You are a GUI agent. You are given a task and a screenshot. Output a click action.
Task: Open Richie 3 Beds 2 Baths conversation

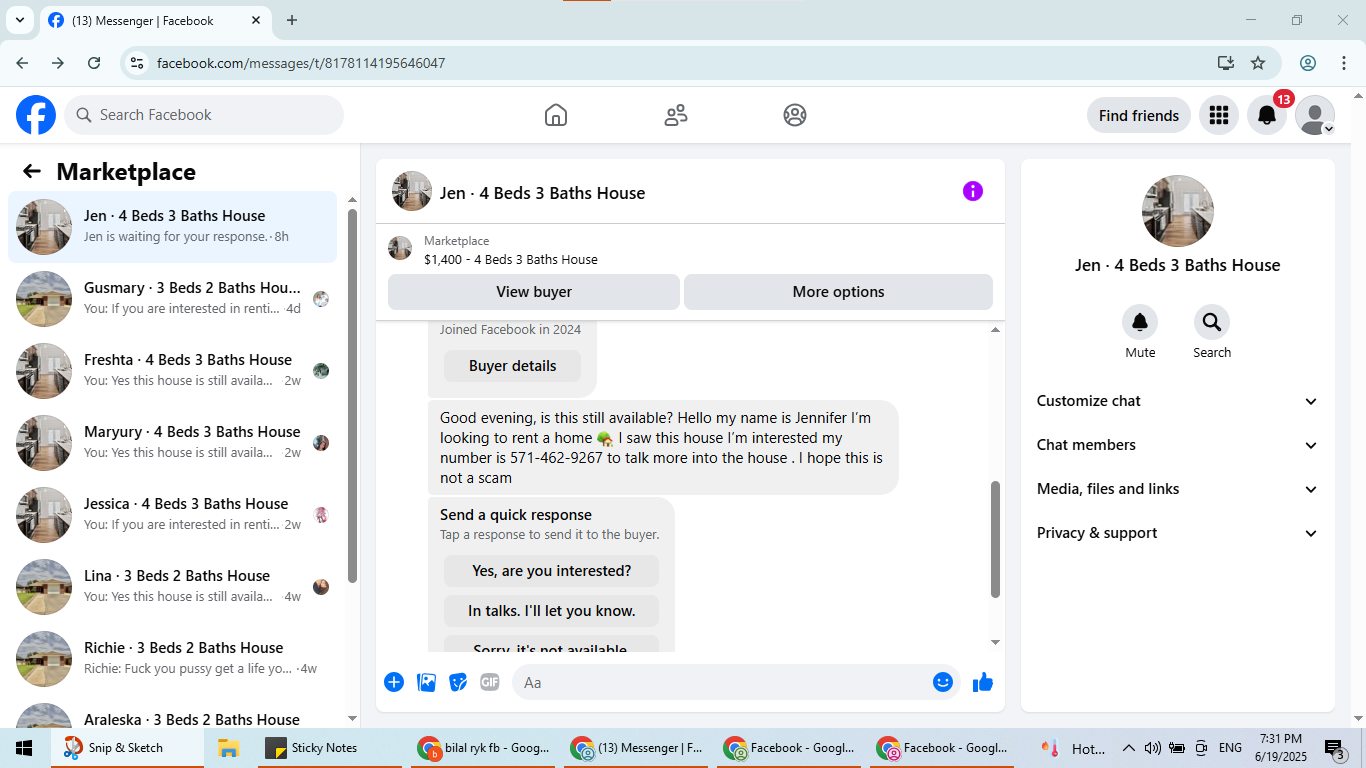173,658
